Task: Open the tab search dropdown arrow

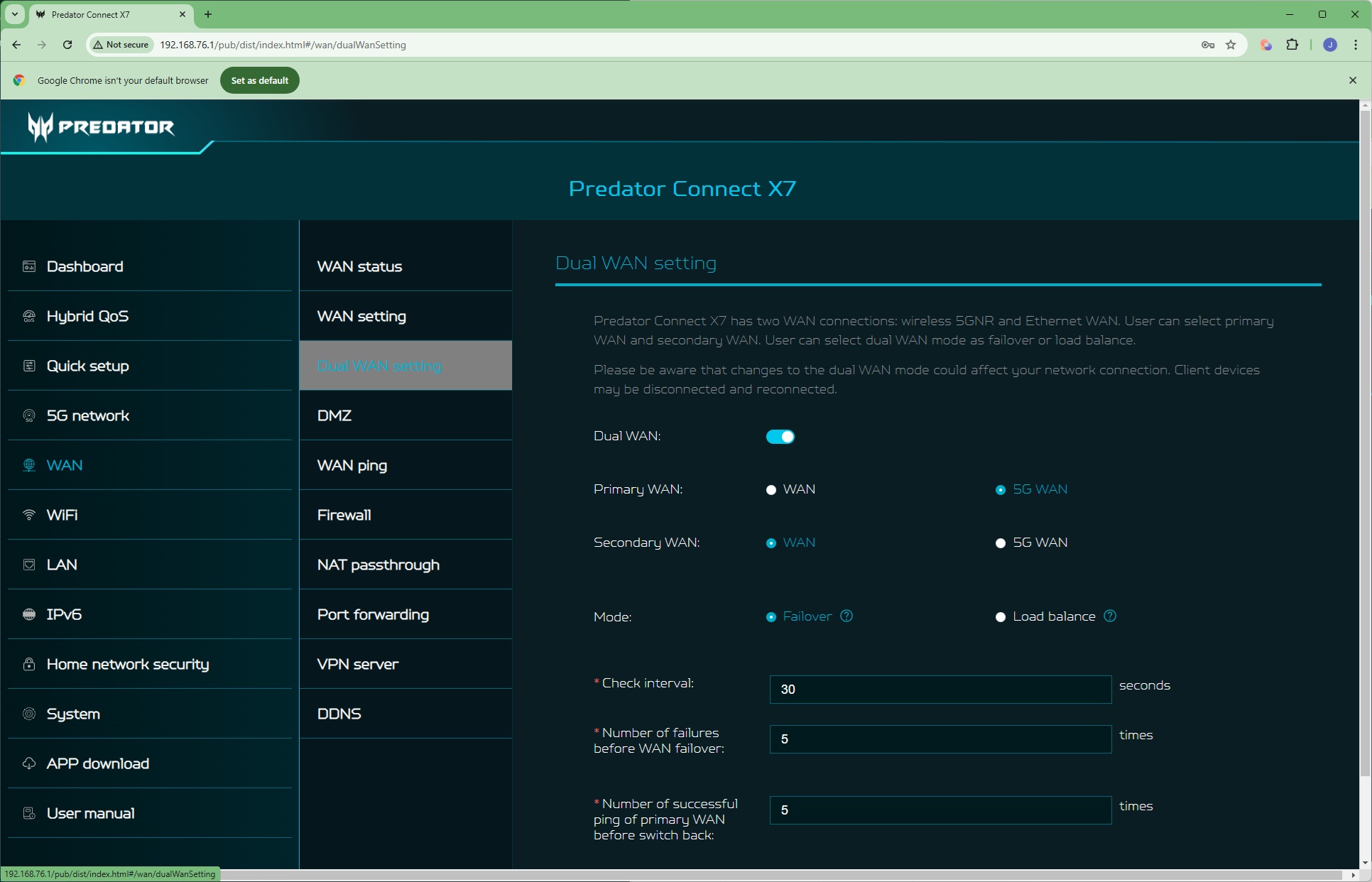Action: [14, 14]
